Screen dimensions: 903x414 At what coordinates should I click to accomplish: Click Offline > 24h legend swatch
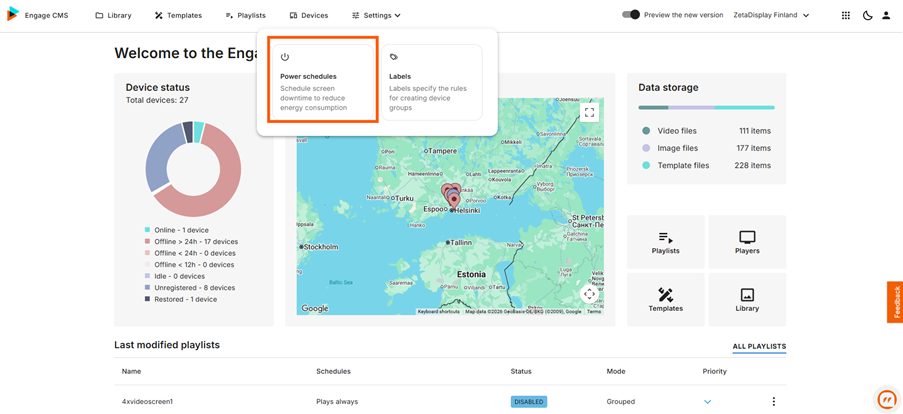147,241
